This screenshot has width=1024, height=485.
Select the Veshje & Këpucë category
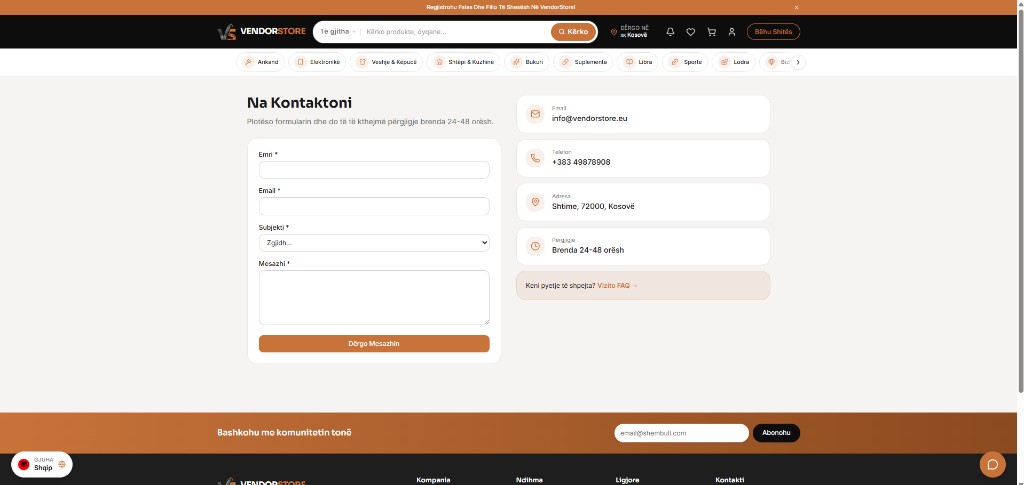(x=387, y=62)
